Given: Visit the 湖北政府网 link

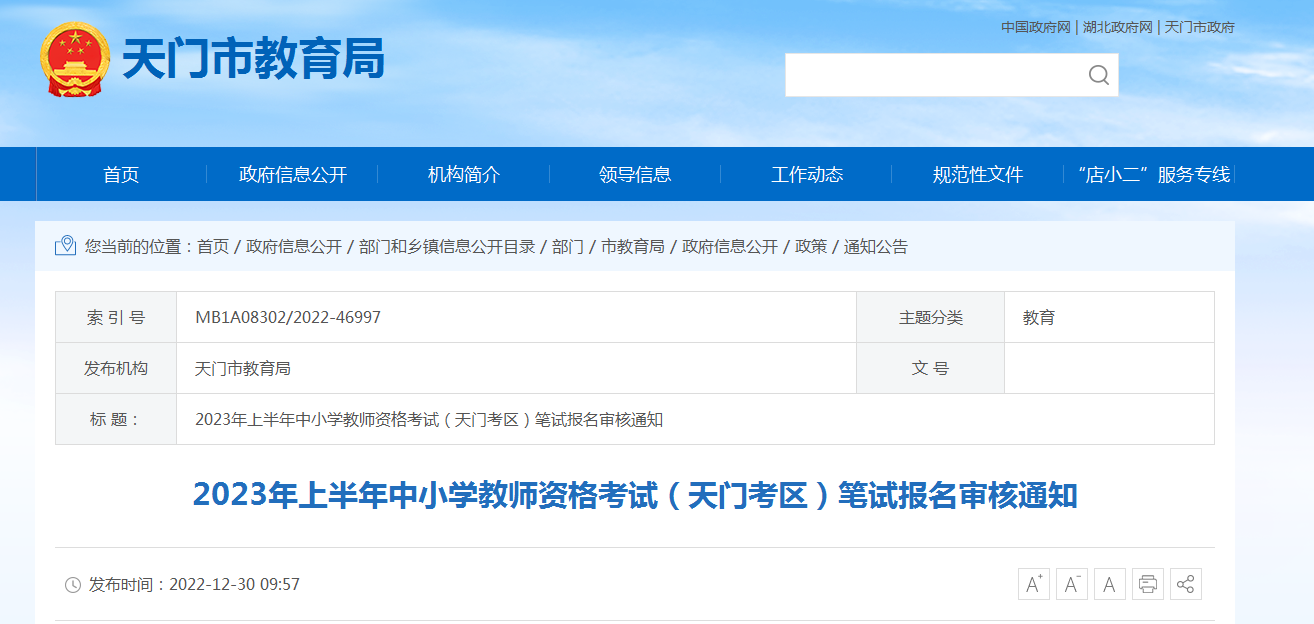Looking at the screenshot, I should pos(1117,28).
